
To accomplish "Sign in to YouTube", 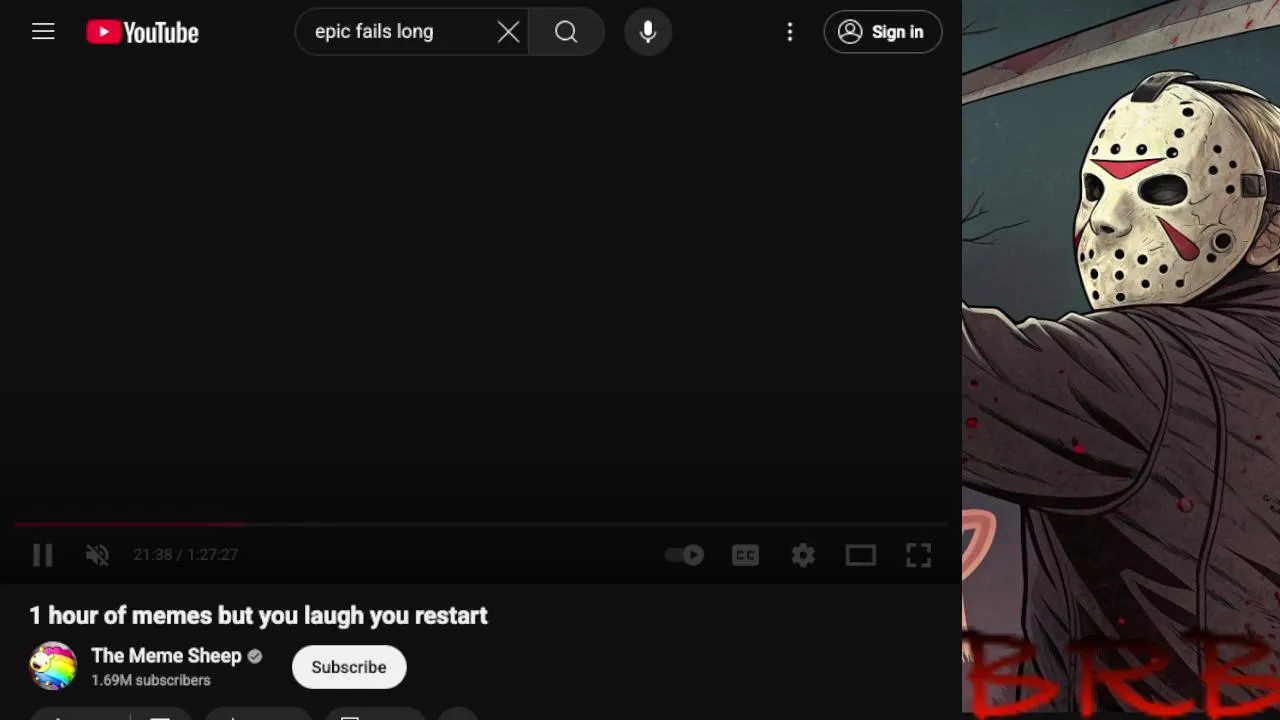I will (x=883, y=32).
